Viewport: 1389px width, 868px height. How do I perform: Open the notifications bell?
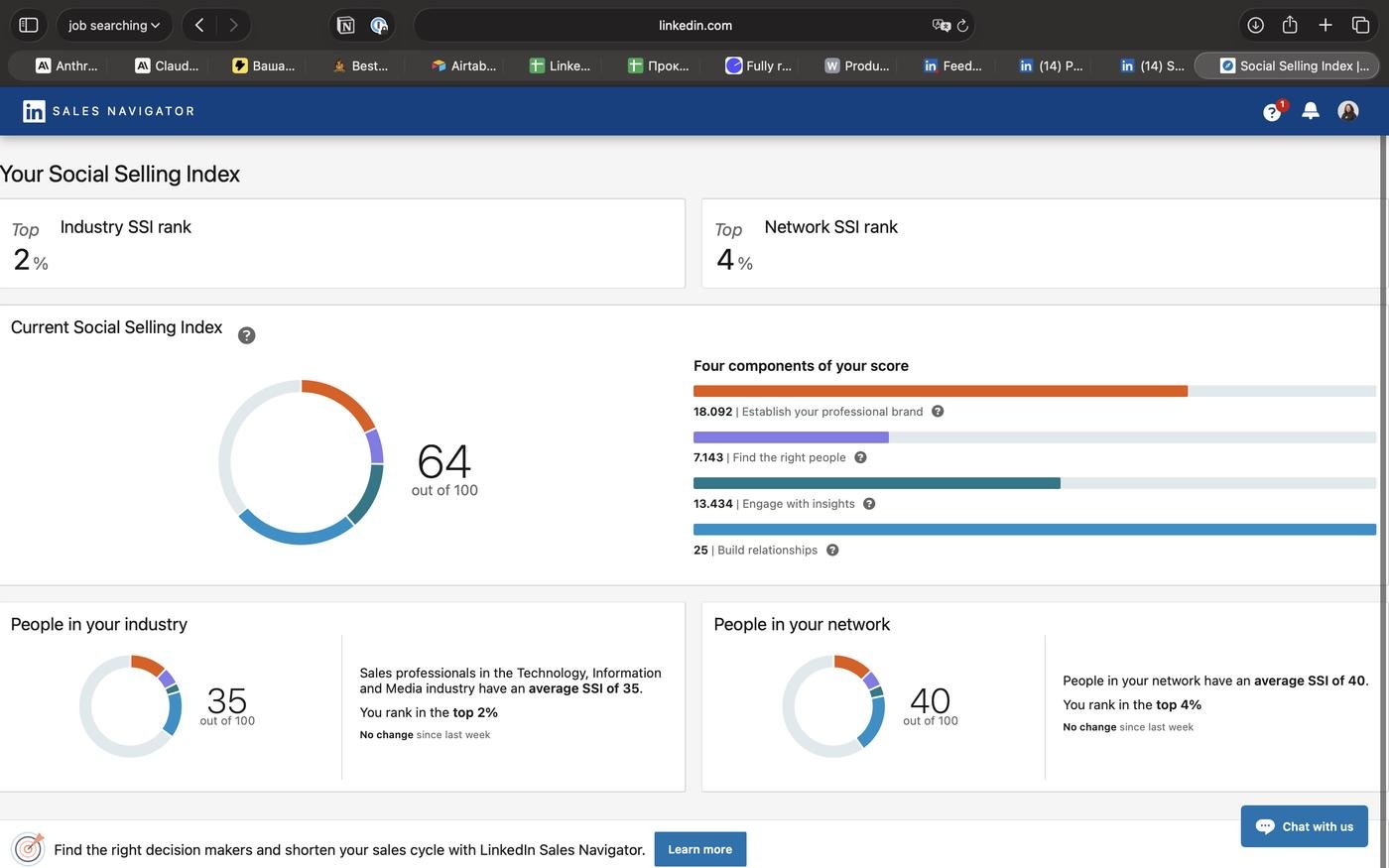tap(1310, 111)
